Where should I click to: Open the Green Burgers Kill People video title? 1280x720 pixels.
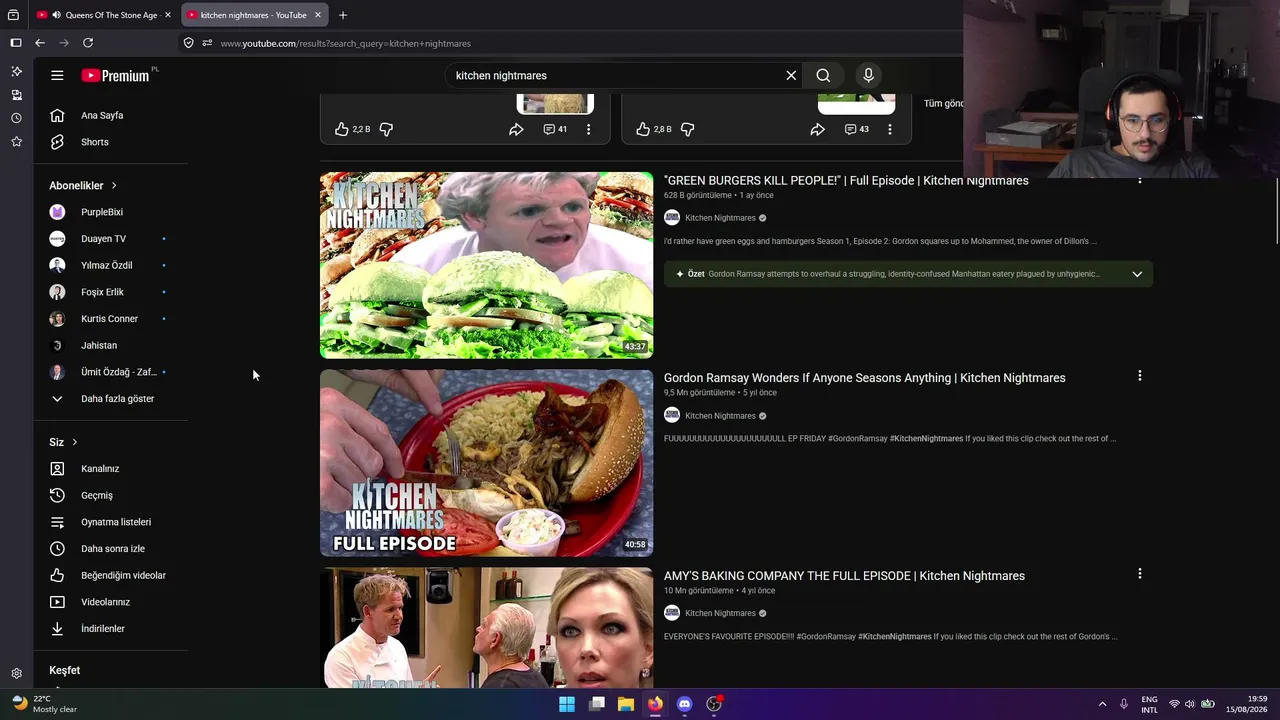(x=846, y=181)
